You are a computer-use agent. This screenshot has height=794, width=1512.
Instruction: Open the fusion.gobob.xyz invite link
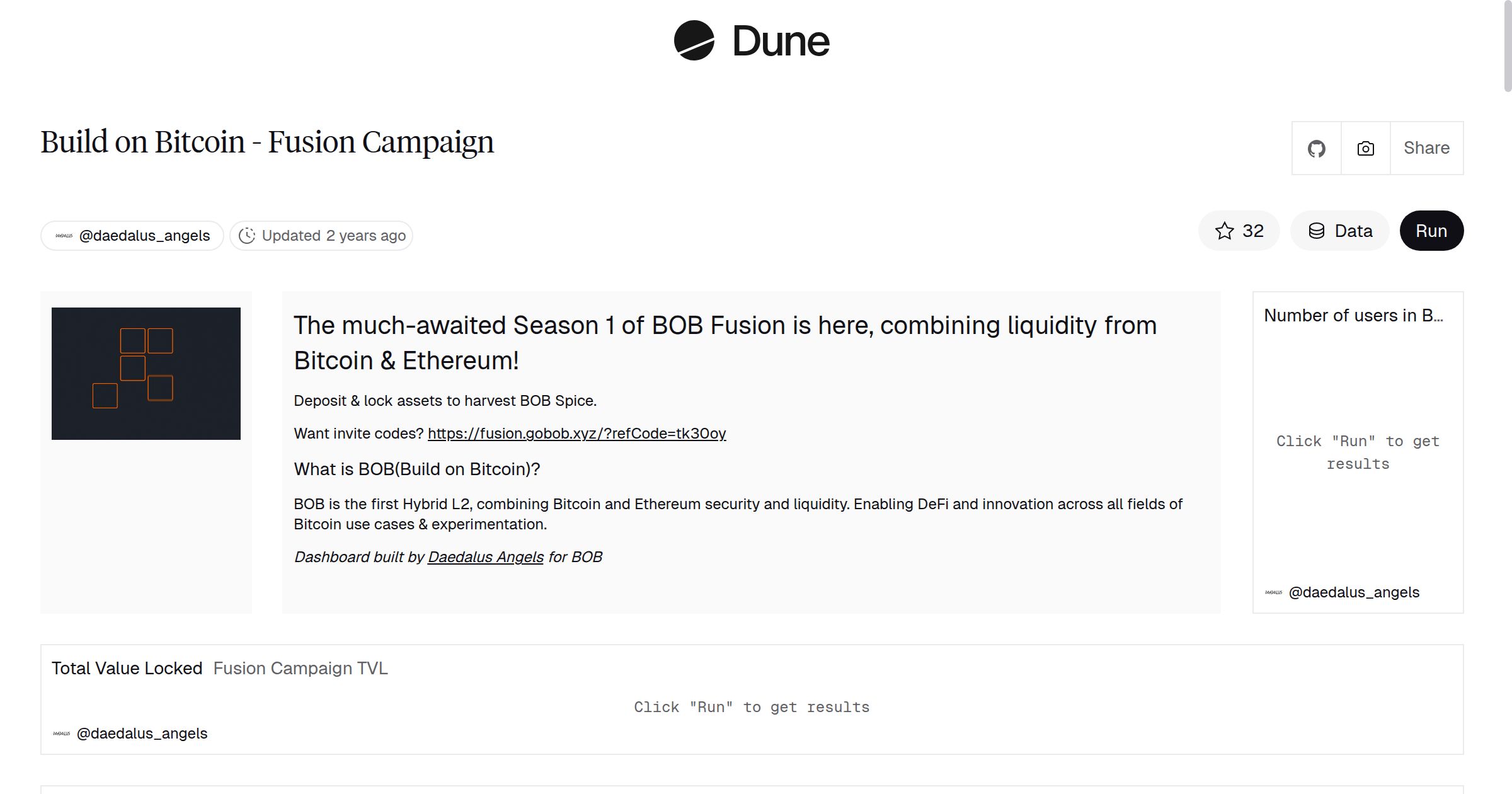point(576,434)
